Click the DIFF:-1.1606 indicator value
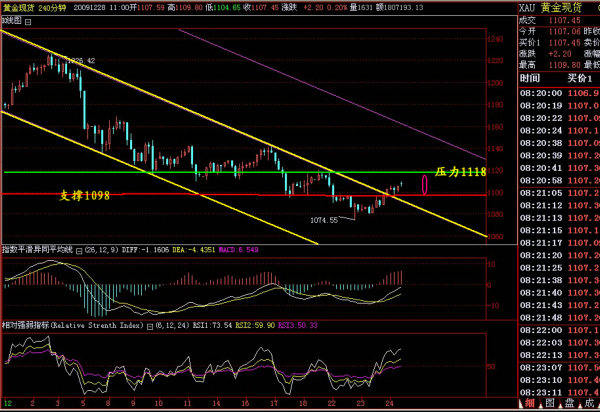Screen dimensions: 600x412 (x=145, y=250)
